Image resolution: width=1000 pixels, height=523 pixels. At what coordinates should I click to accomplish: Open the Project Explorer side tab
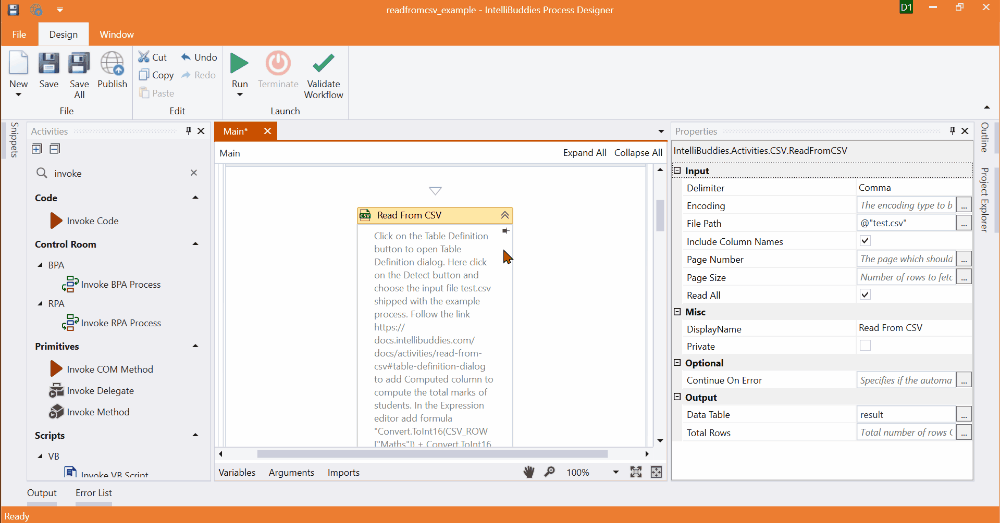(985, 200)
